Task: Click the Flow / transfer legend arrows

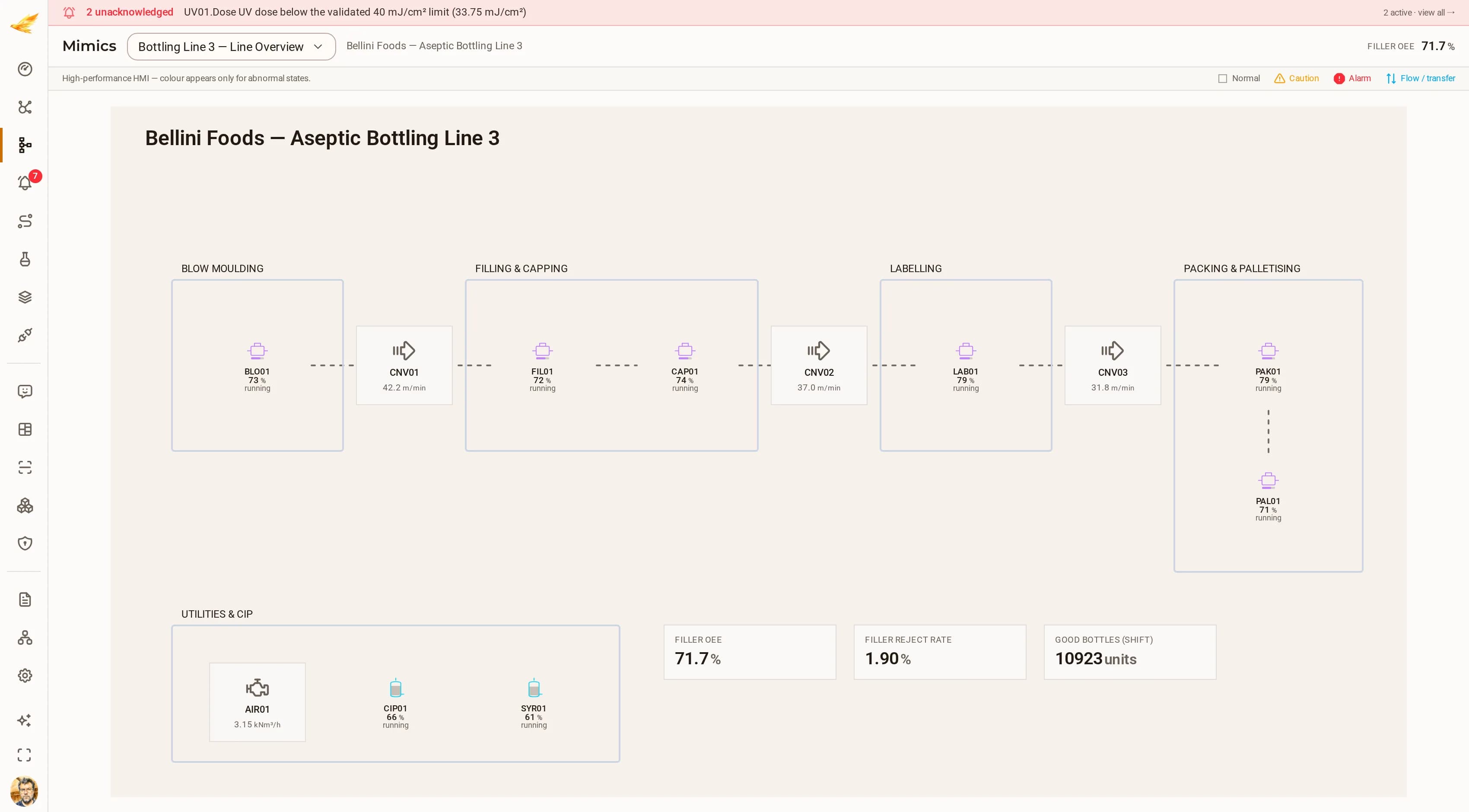Action: pos(1391,79)
